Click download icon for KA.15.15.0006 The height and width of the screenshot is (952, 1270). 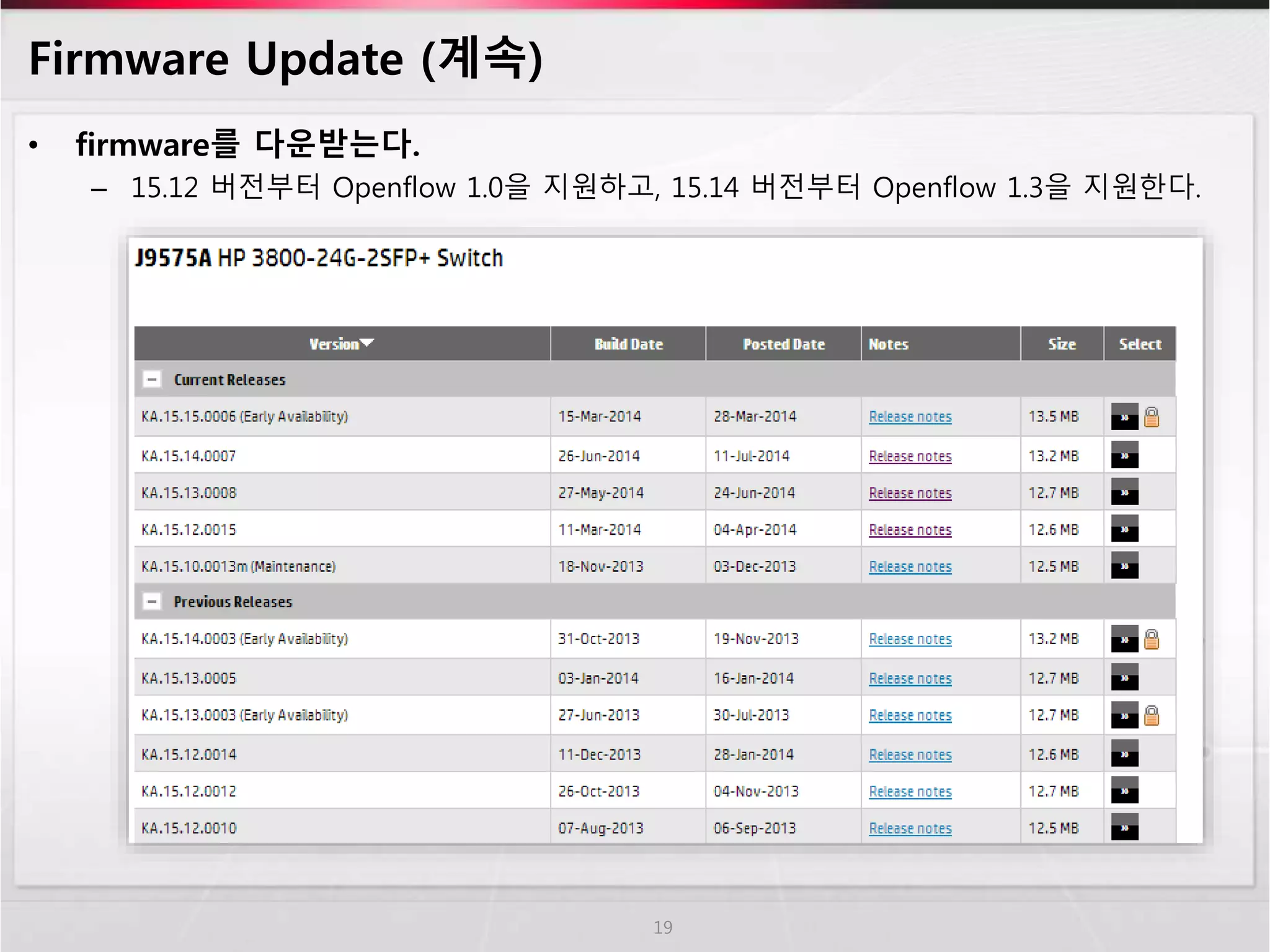pos(1124,416)
